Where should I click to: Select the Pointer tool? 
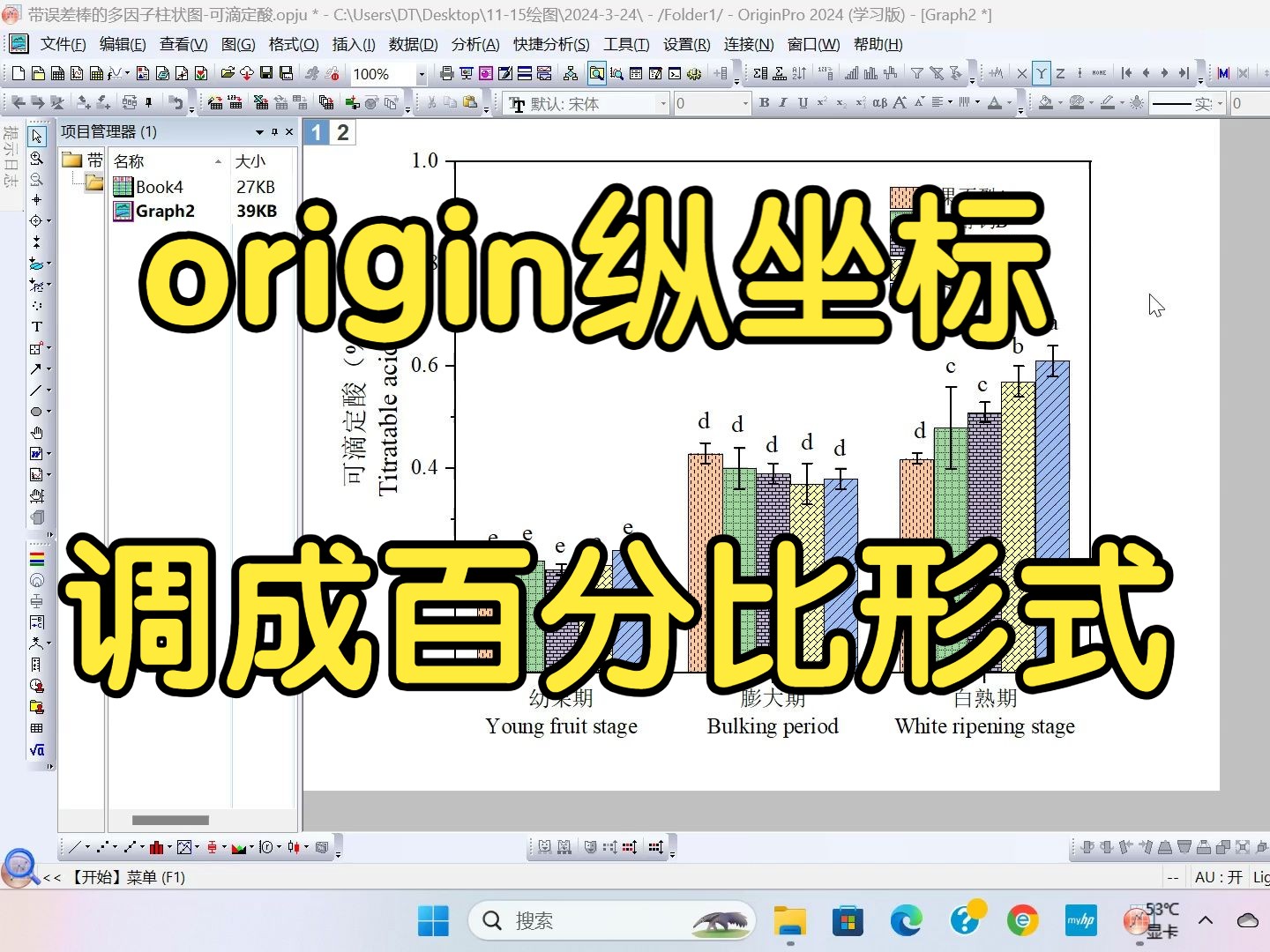coord(36,137)
